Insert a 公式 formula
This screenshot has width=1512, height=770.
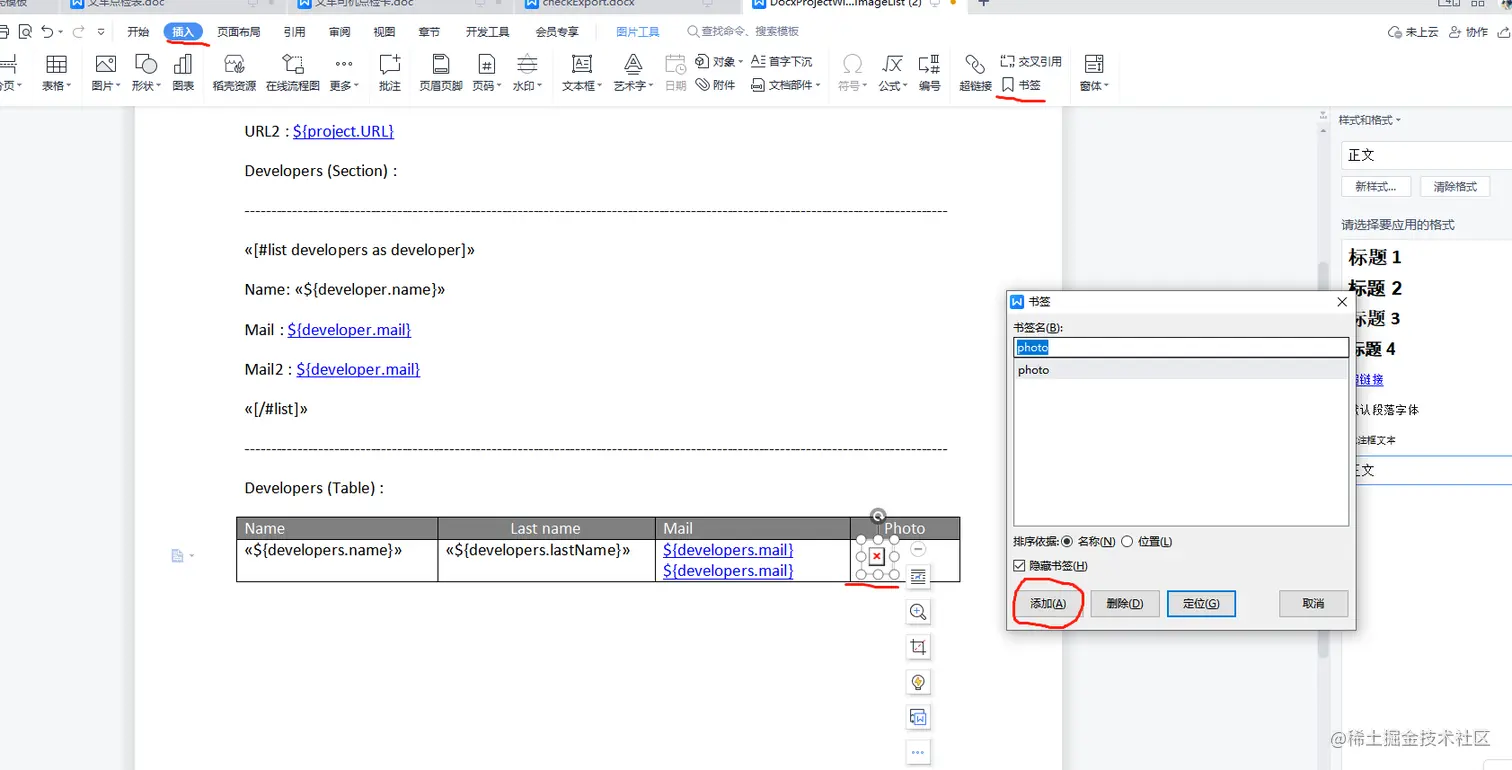891,70
